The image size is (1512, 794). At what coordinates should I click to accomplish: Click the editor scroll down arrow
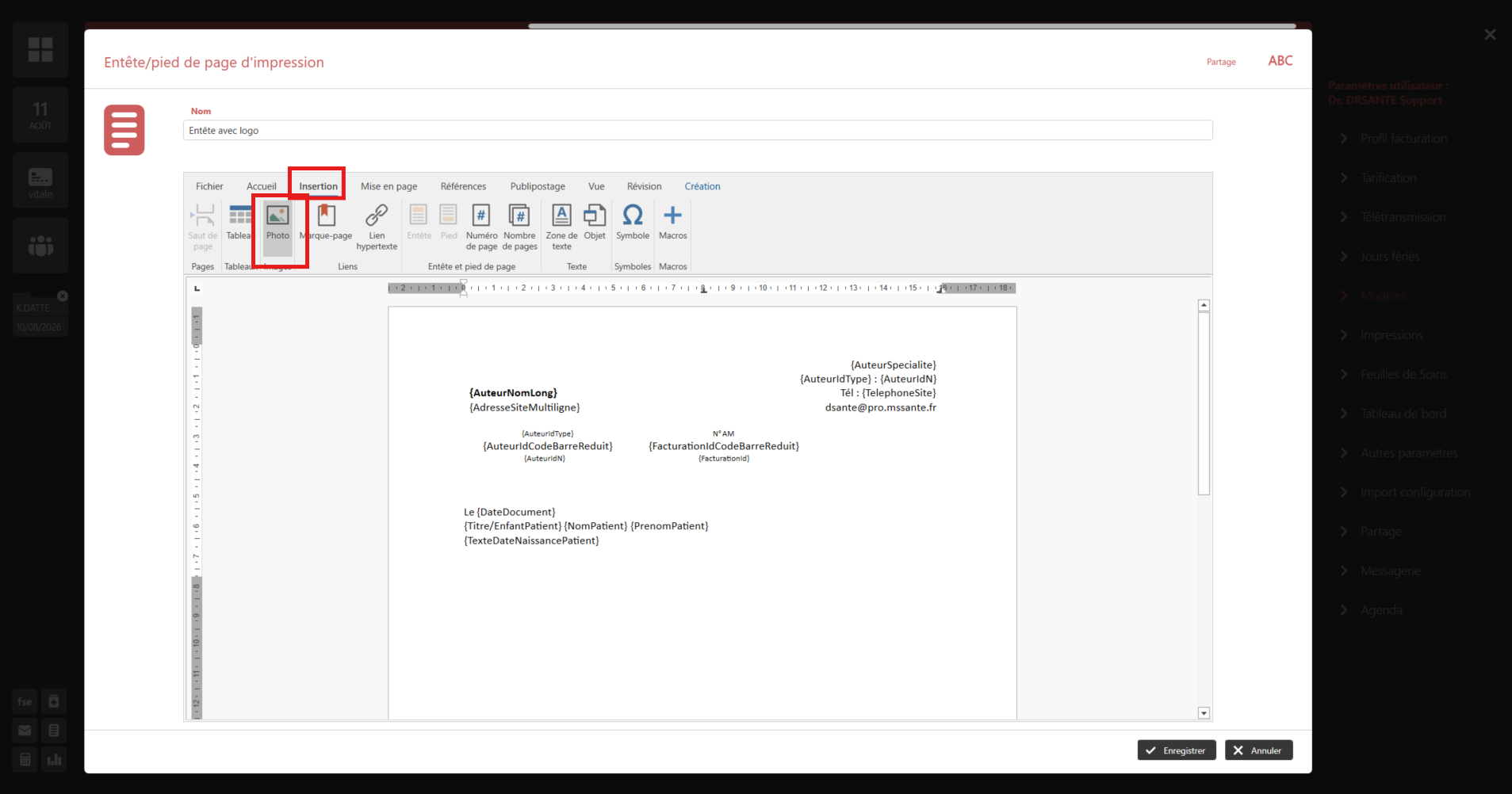(x=1204, y=713)
